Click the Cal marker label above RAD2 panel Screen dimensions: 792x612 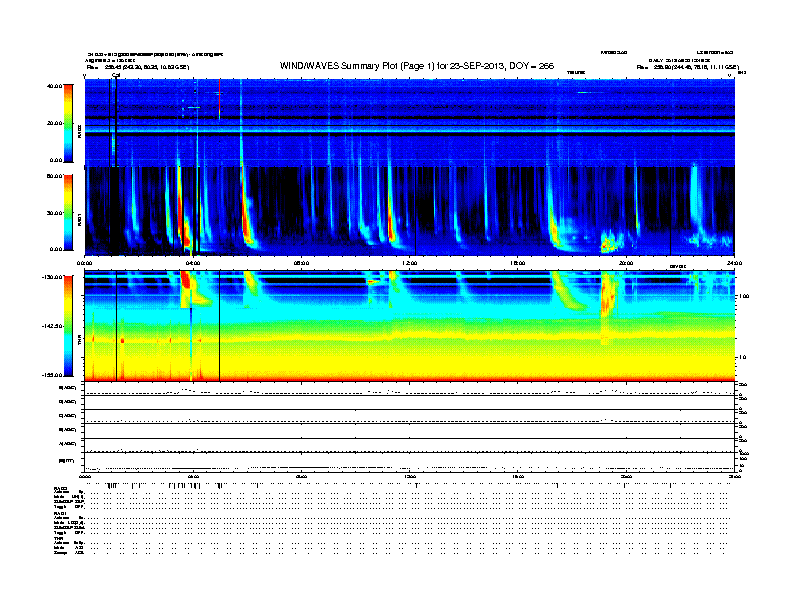click(116, 75)
